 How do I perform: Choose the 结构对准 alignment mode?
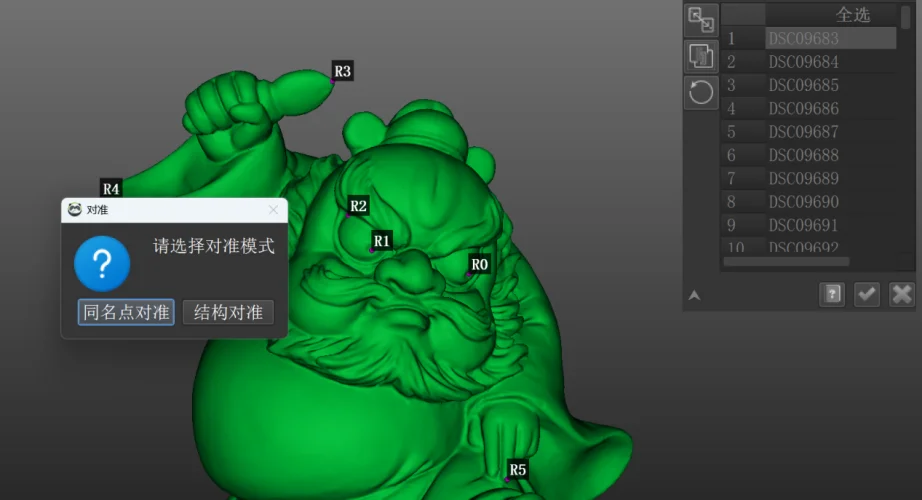coord(228,312)
